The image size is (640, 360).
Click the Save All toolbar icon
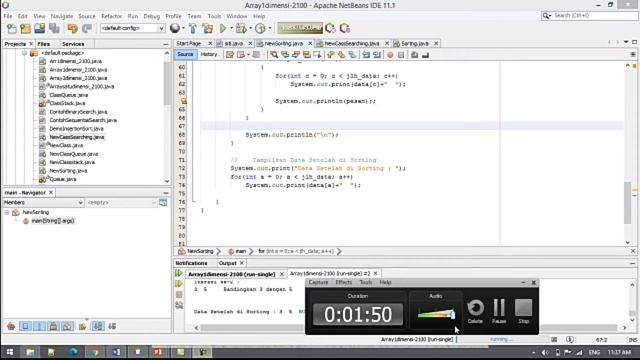coord(54,28)
